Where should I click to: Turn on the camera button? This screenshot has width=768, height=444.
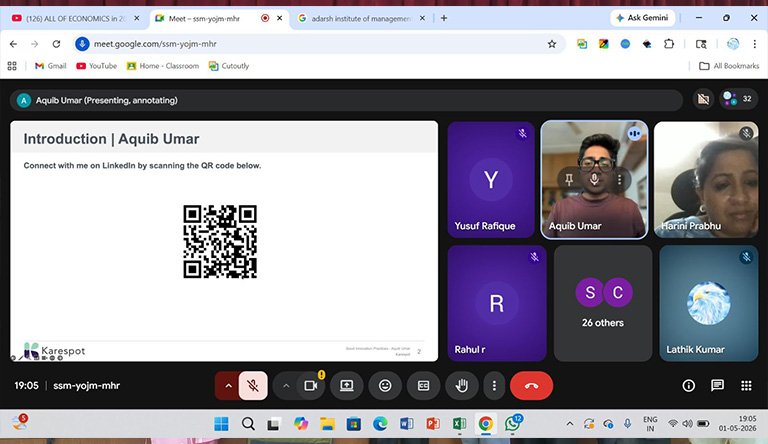point(311,386)
